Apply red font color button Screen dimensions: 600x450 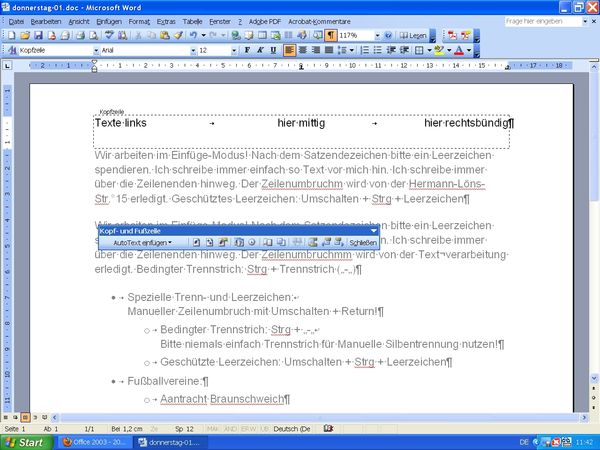pos(458,50)
